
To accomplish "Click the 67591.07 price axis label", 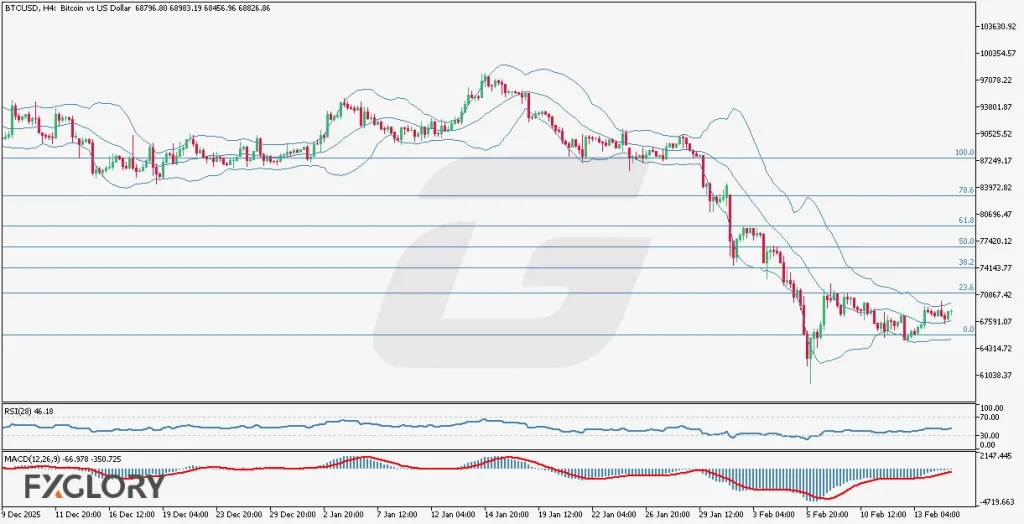I will click(997, 321).
